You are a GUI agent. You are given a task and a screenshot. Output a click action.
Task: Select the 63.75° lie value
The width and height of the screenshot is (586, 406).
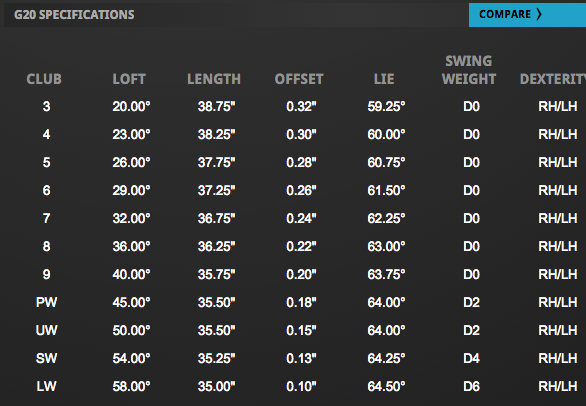pos(386,274)
